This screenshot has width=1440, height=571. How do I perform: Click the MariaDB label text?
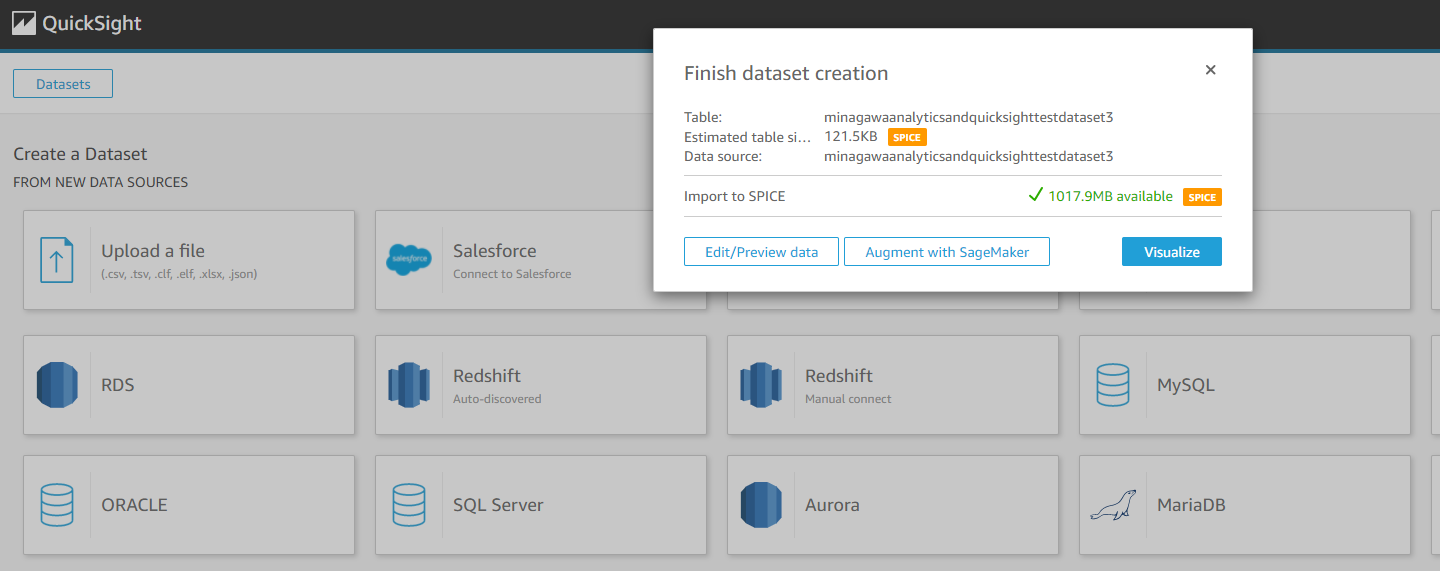click(x=1191, y=505)
